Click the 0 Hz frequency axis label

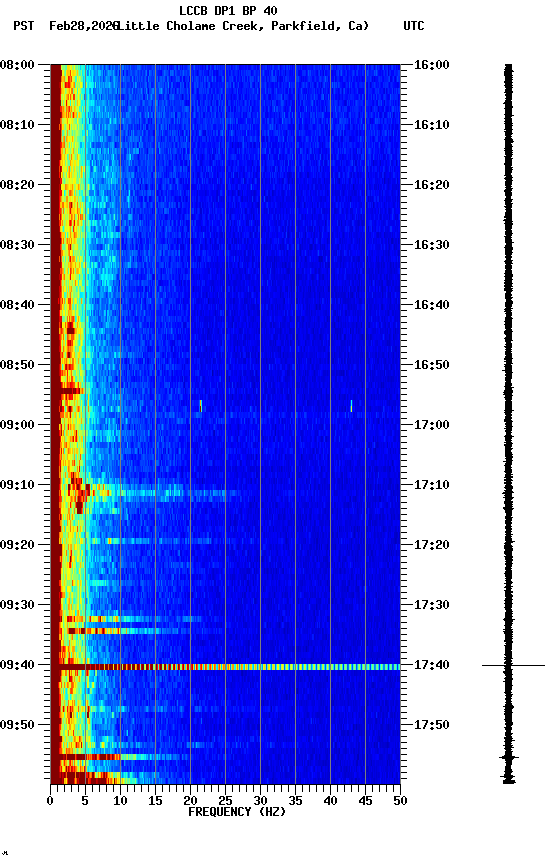click(51, 801)
